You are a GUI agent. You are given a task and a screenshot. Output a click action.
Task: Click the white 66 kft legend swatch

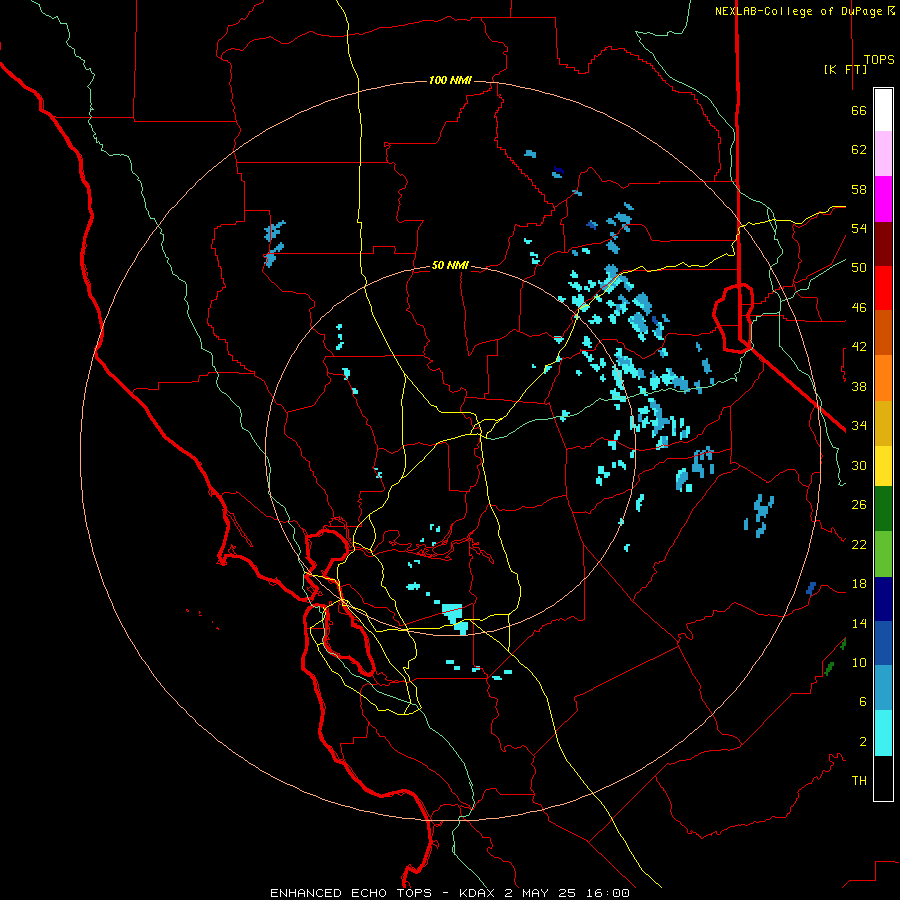(883, 110)
